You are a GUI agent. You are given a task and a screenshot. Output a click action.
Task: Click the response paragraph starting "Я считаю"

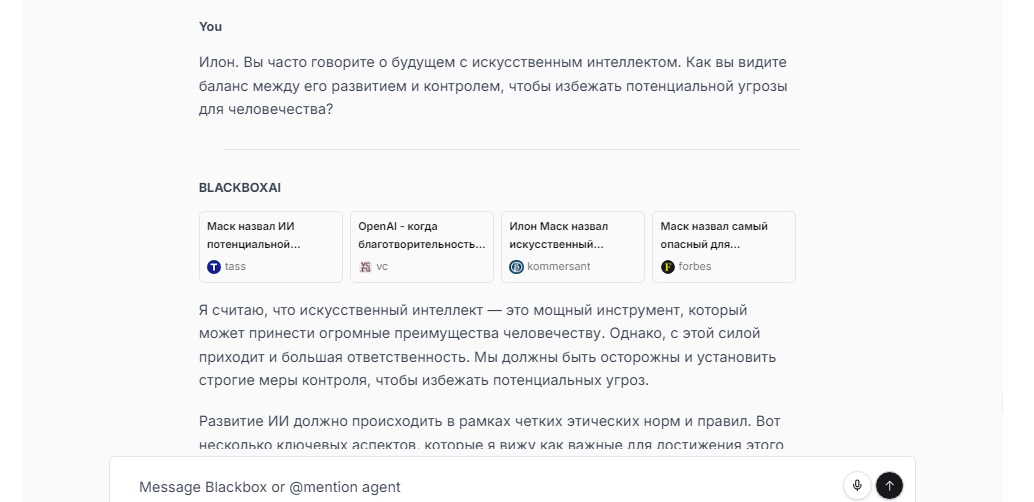488,345
